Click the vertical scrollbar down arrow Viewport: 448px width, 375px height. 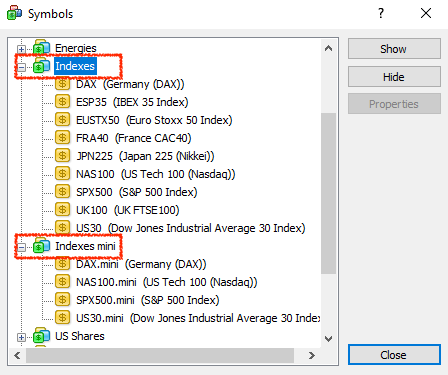point(328,339)
